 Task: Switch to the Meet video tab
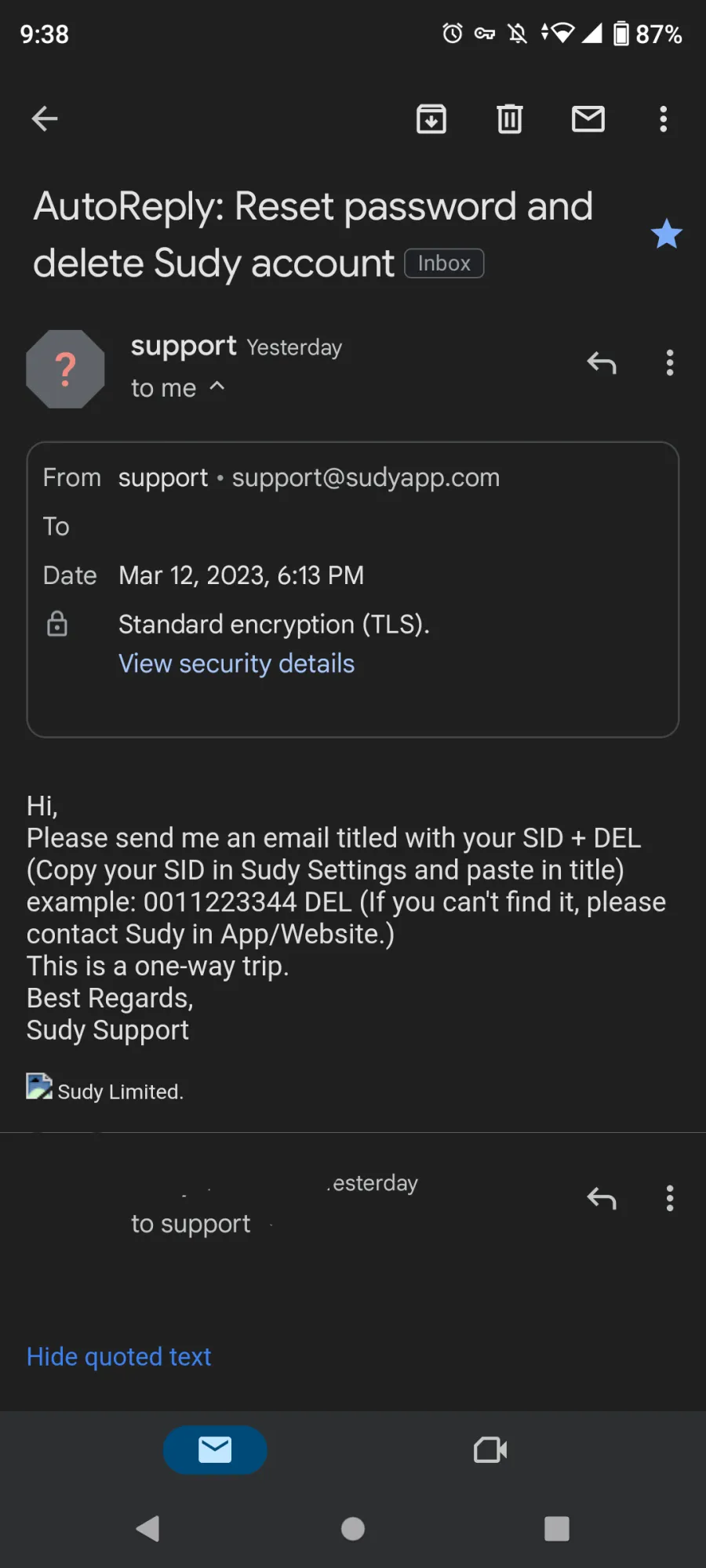(x=491, y=1450)
